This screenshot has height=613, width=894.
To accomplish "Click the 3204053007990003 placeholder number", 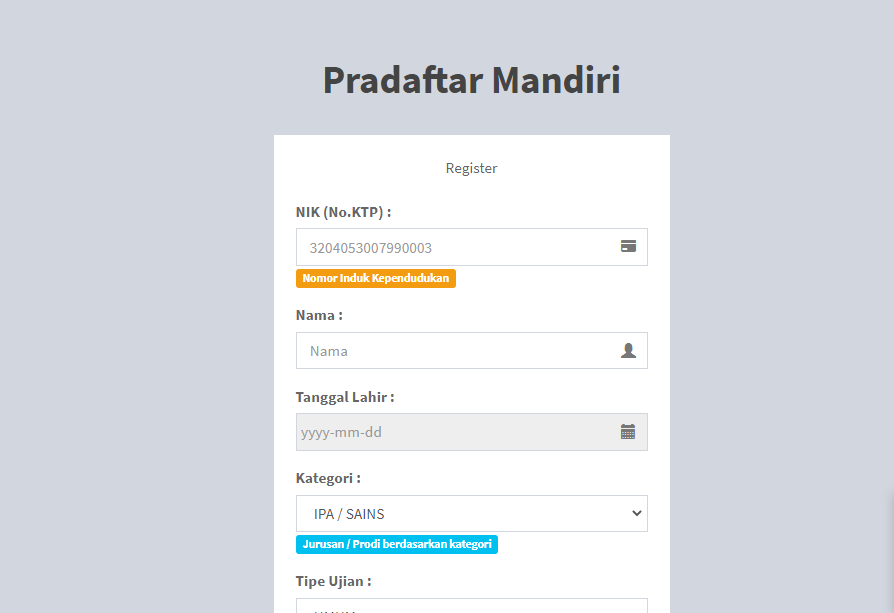I will 370,248.
